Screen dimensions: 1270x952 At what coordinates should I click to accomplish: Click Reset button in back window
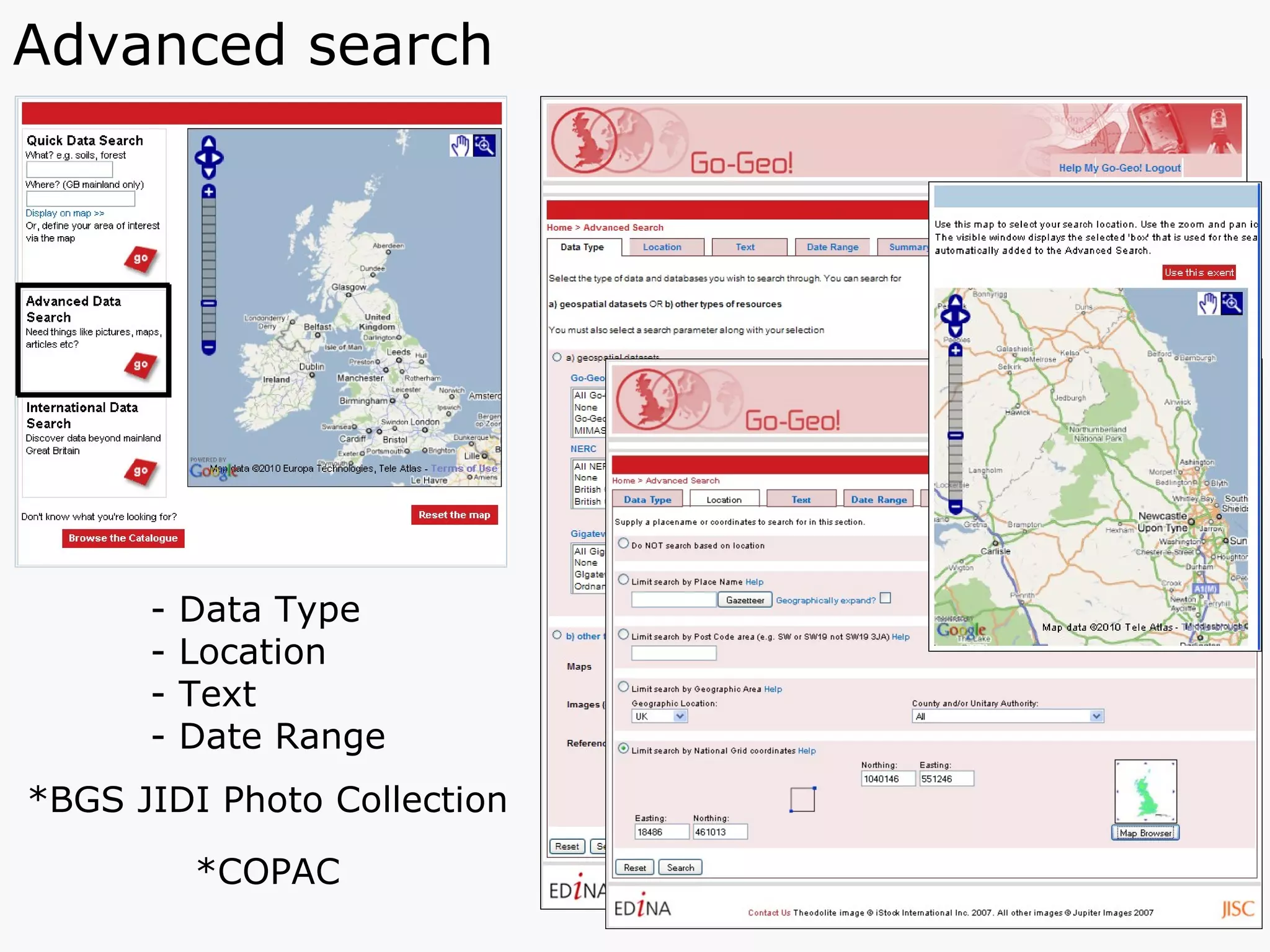pos(567,846)
